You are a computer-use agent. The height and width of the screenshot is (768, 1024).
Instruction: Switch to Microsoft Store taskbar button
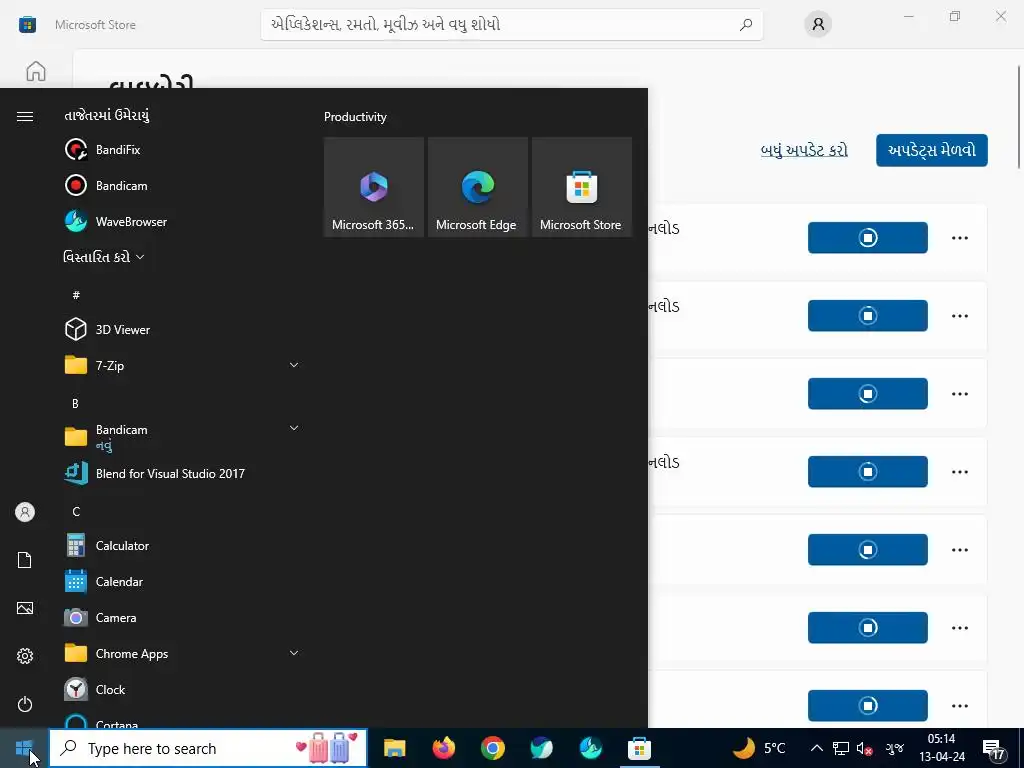coord(639,748)
